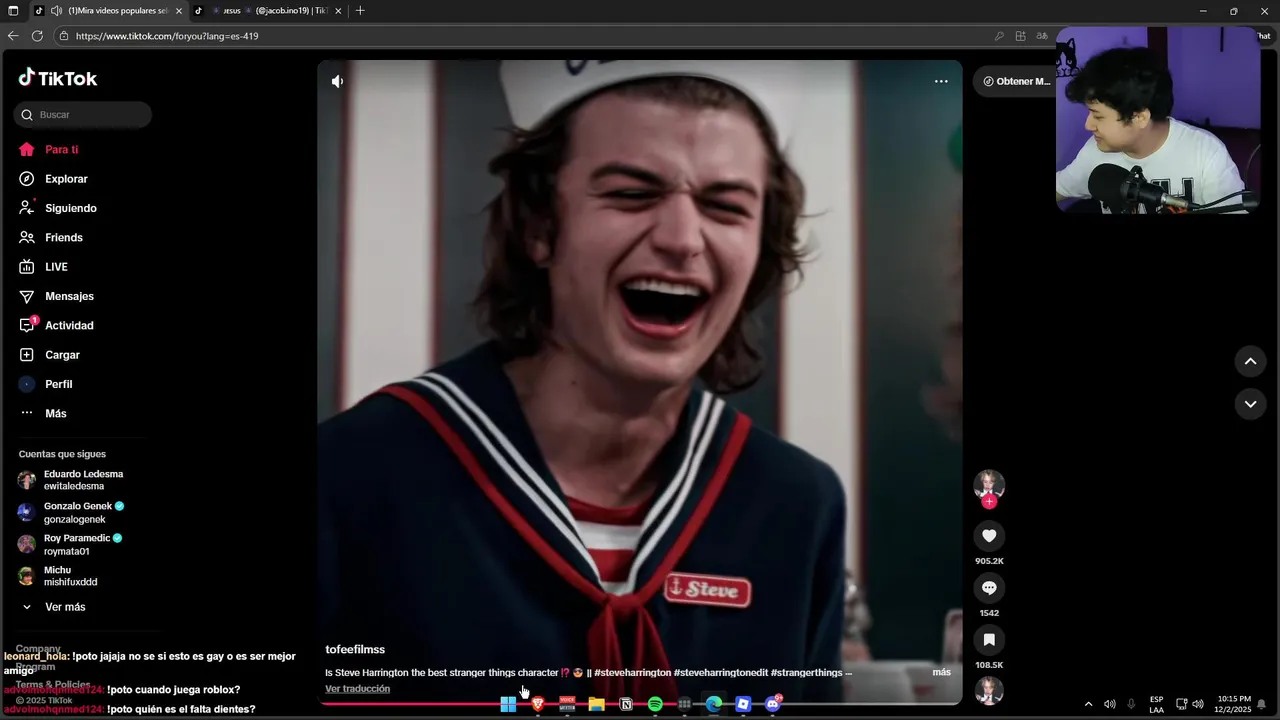Click the Obtener M... button
Image resolution: width=1280 pixels, height=720 pixels.
point(1013,81)
